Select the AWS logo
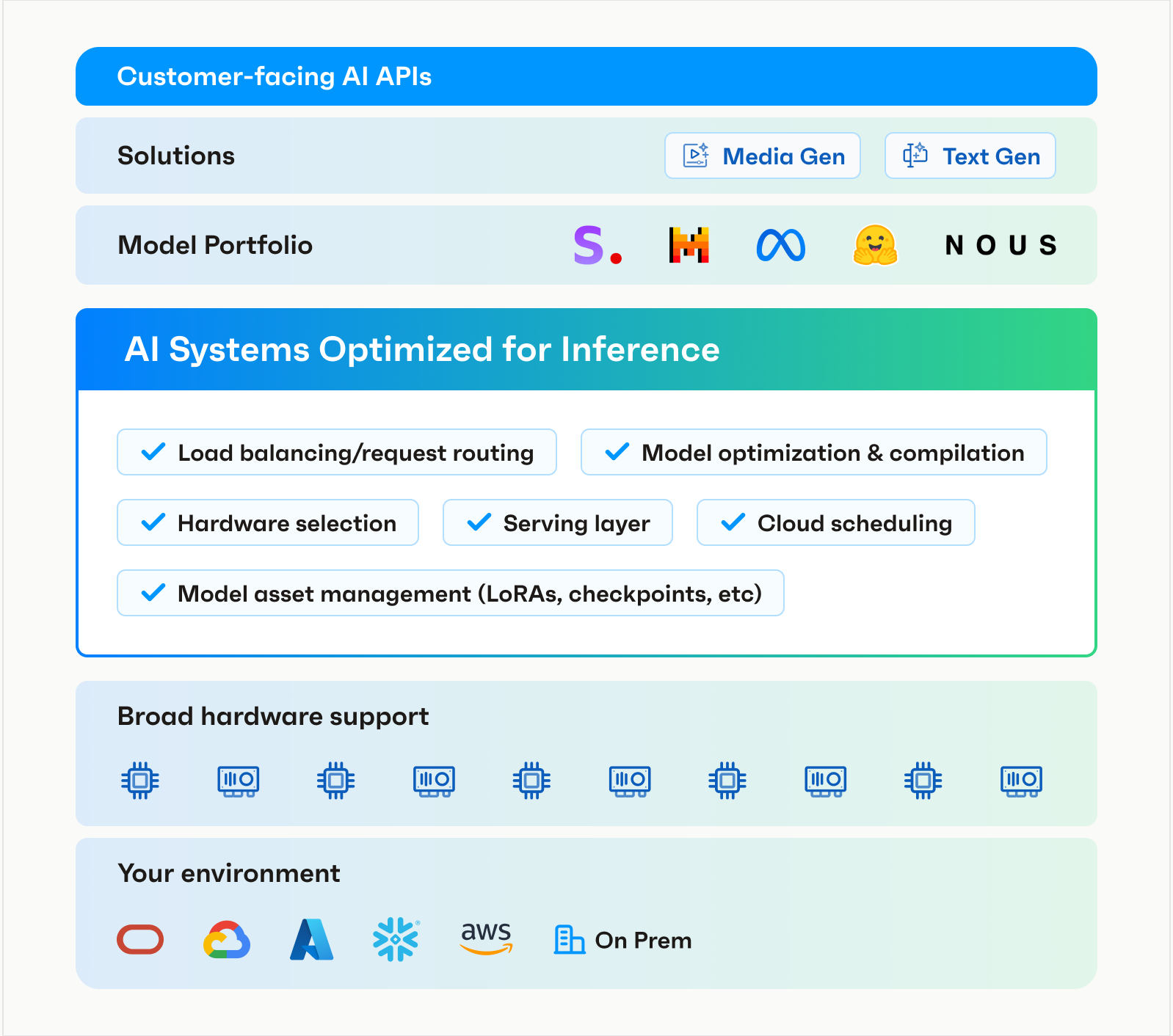This screenshot has height=1036, width=1173. point(486,938)
